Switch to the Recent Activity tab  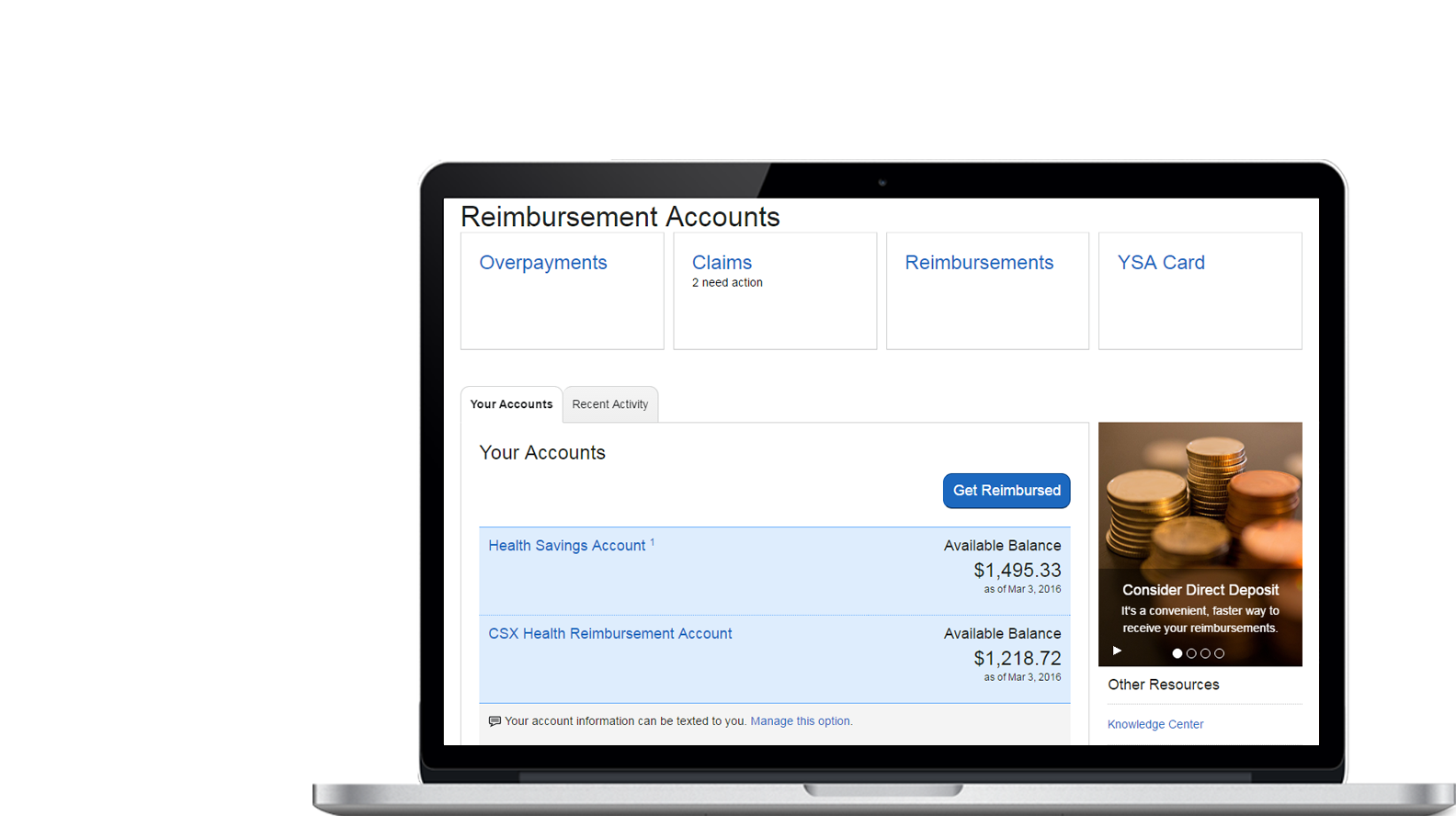pyautogui.click(x=610, y=404)
